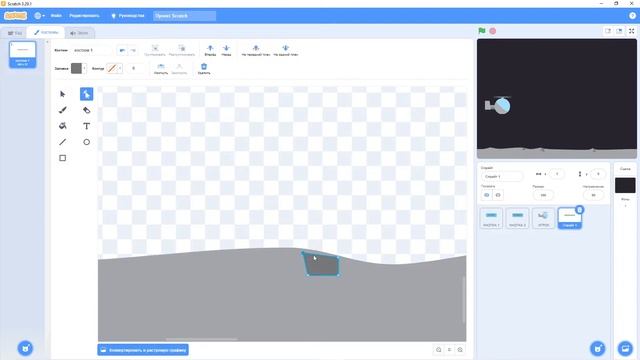Select the first button sprite thumbnail
Viewport: 640px width, 360px height.
pyautogui.click(x=491, y=218)
